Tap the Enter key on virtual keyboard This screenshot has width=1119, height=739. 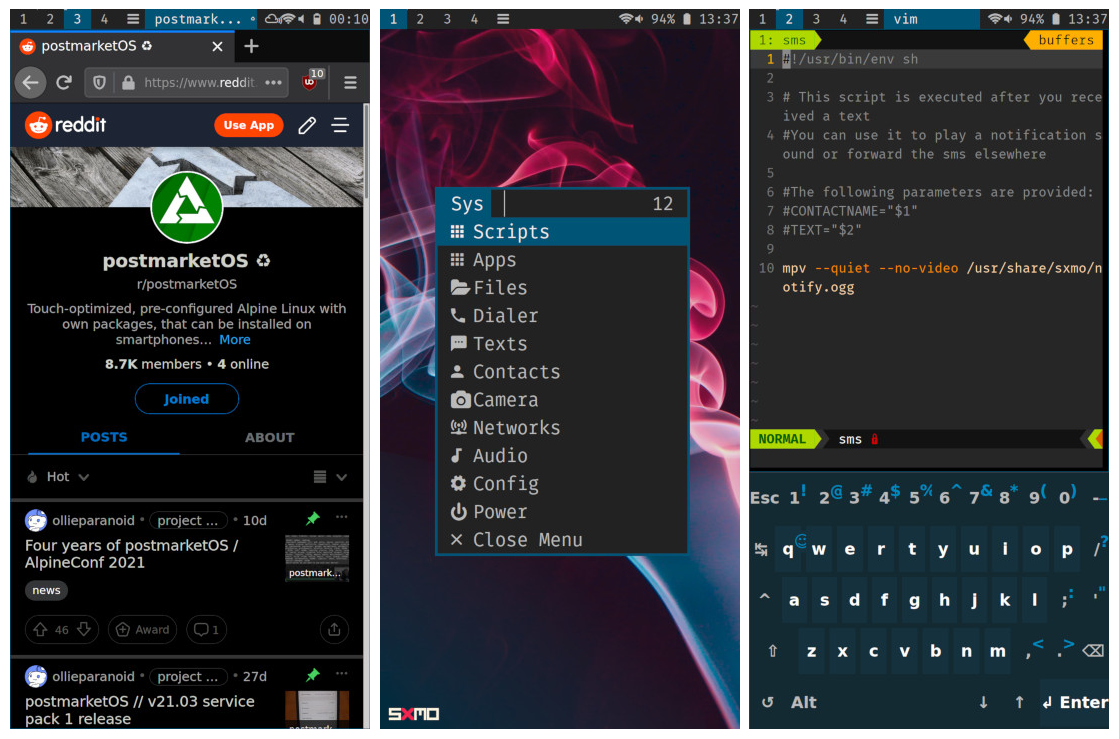click(1075, 703)
